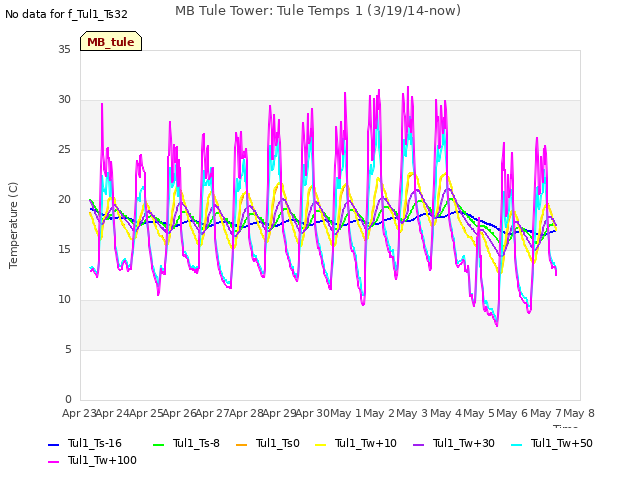Viewport: 640px width, 480px height.
Task: Click the chart title MB Tule Tower
Action: coord(318,11)
